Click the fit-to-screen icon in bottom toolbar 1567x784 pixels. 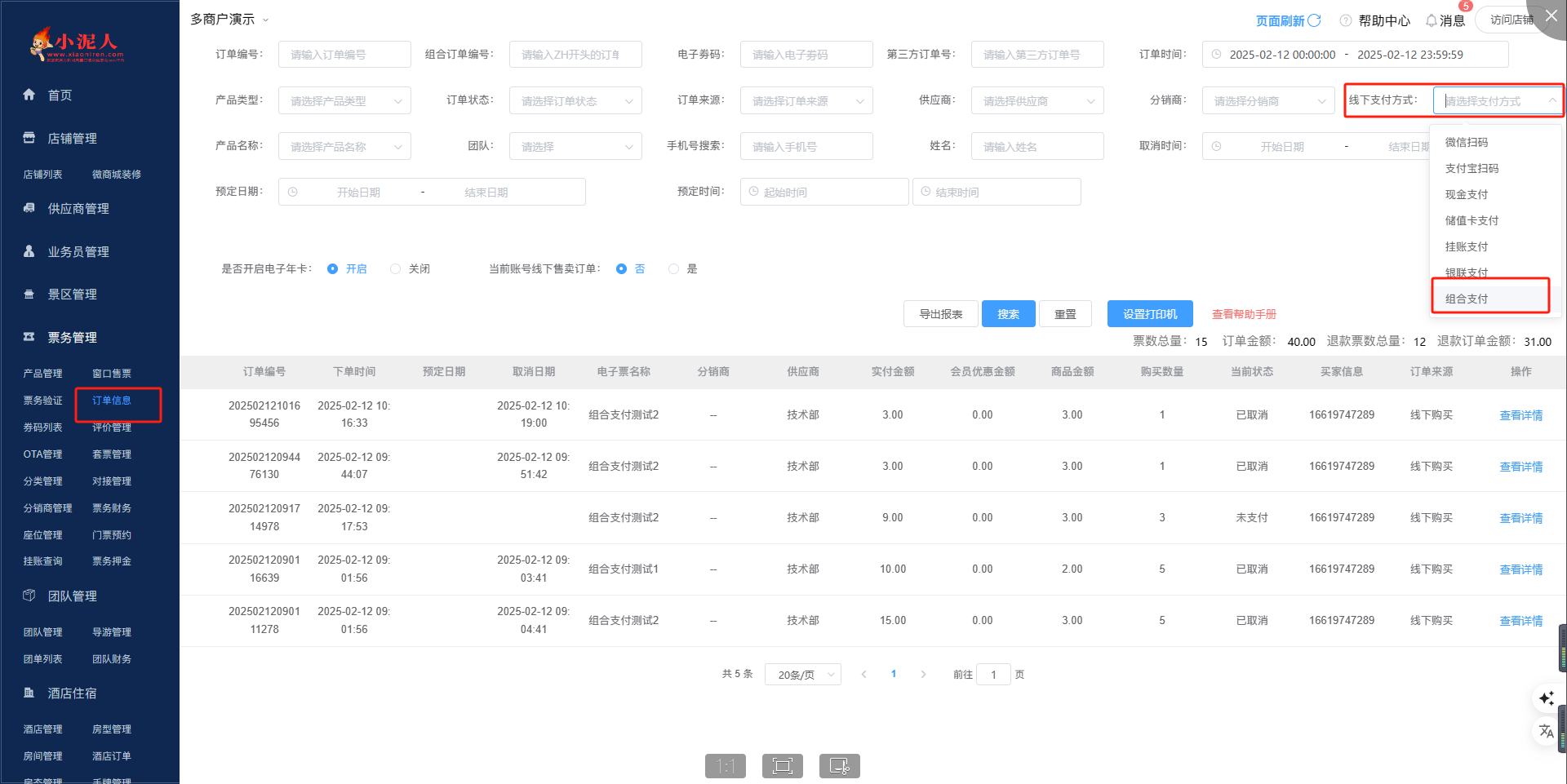[782, 765]
